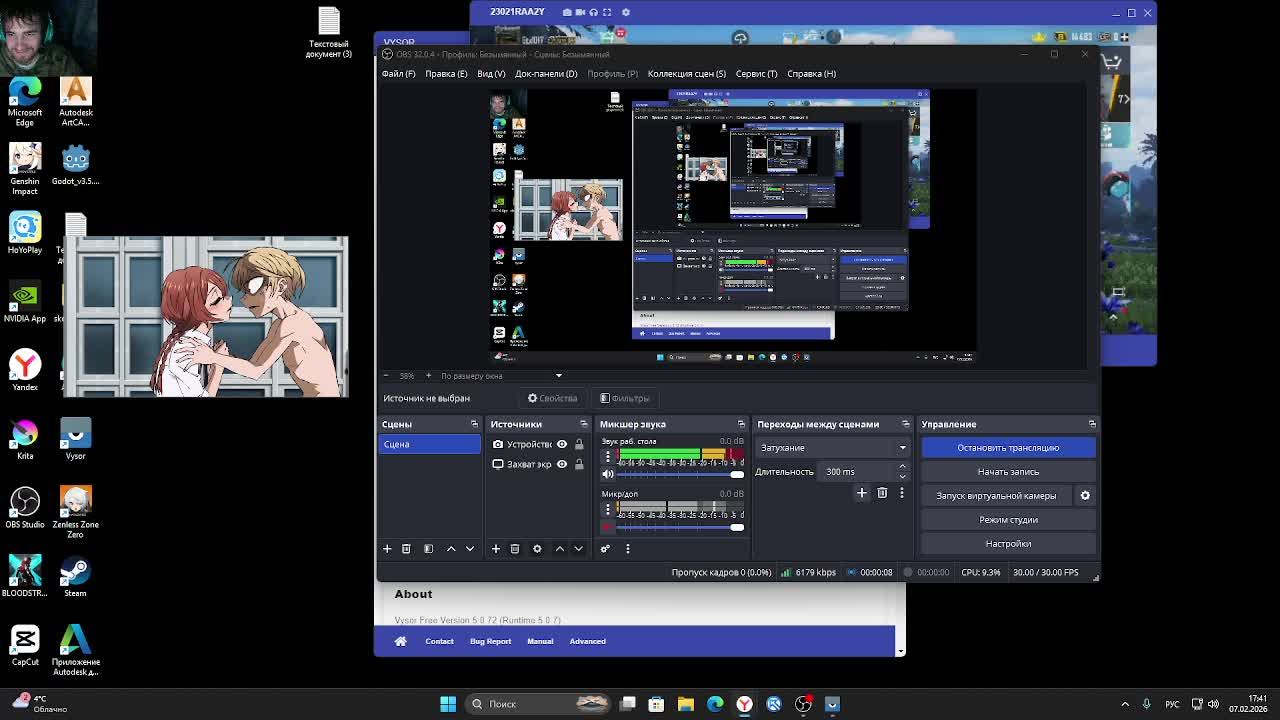Click virtual camera settings gear icon
Screen dimensions: 1280x720
click(x=1085, y=496)
